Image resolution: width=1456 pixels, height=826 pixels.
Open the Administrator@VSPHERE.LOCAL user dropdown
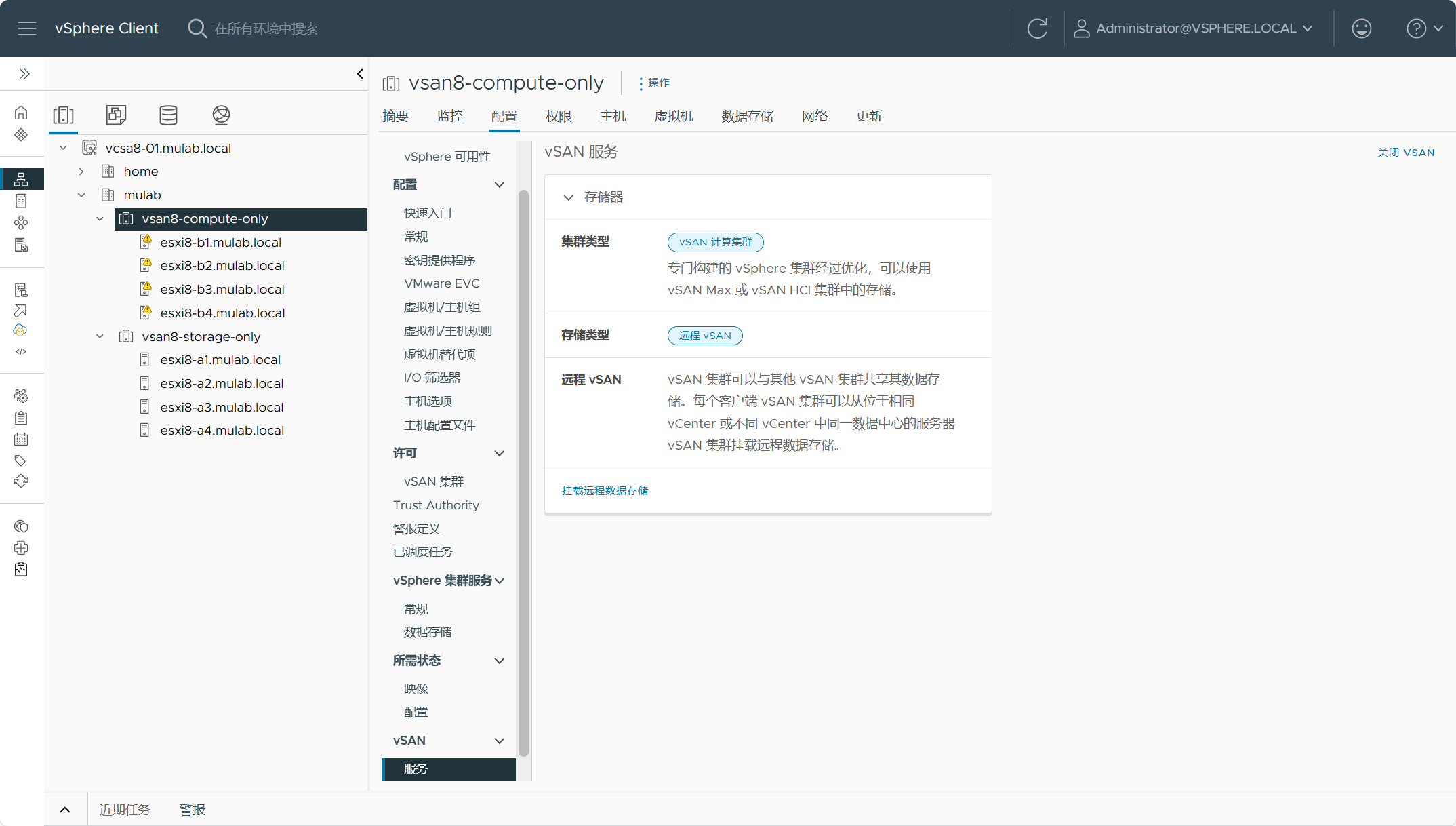[1194, 28]
